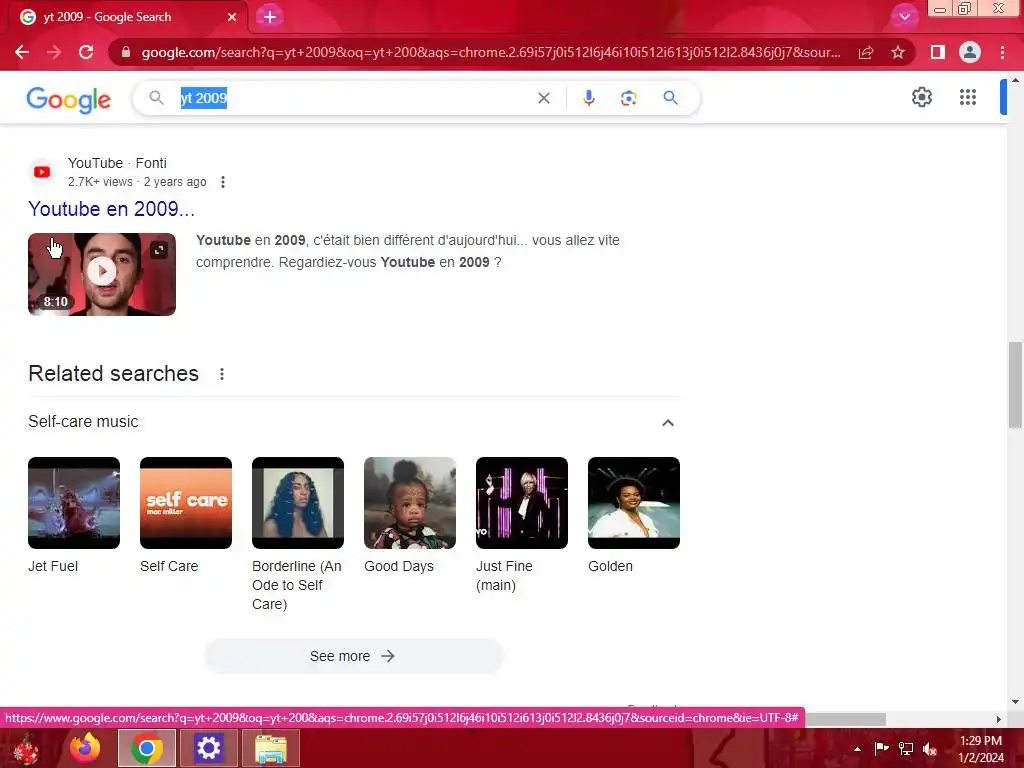
Task: Open Related searches options menu
Action: tap(222, 374)
